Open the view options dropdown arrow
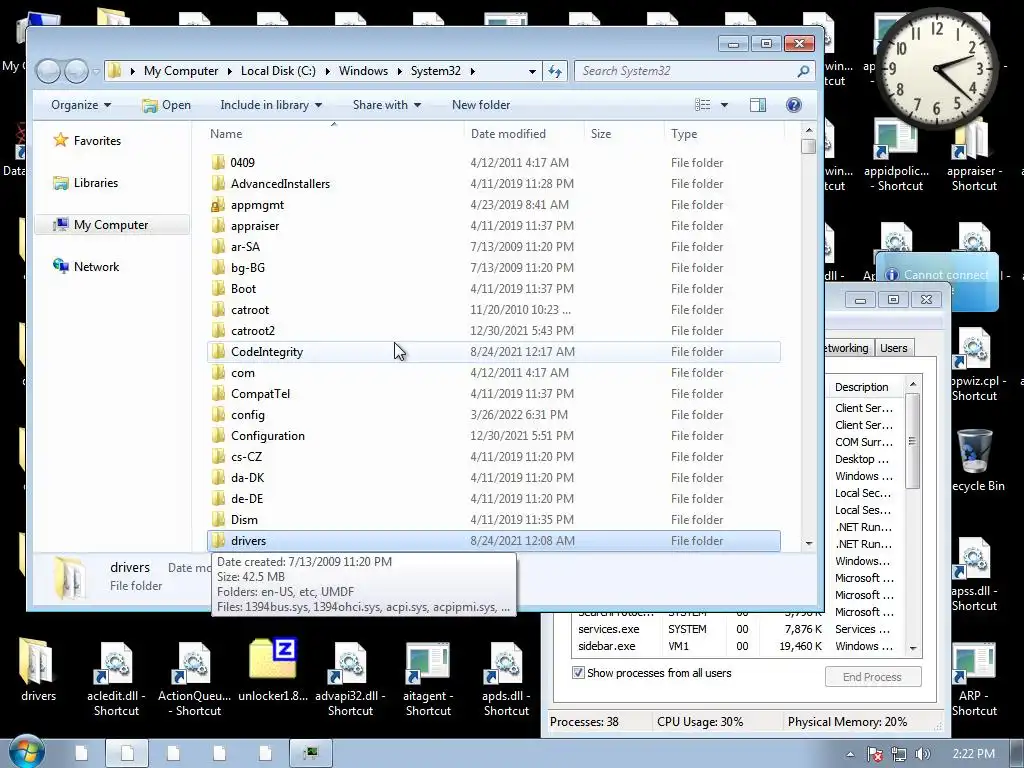 pos(724,104)
